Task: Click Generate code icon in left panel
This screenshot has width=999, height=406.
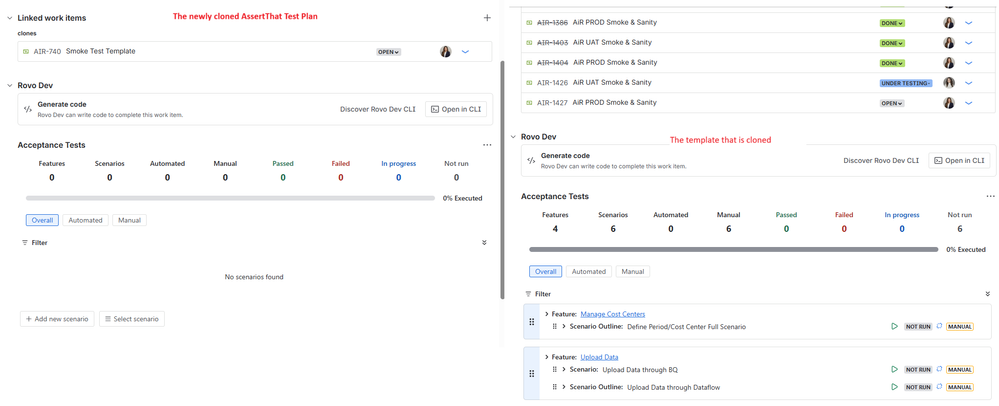Action: (27, 109)
